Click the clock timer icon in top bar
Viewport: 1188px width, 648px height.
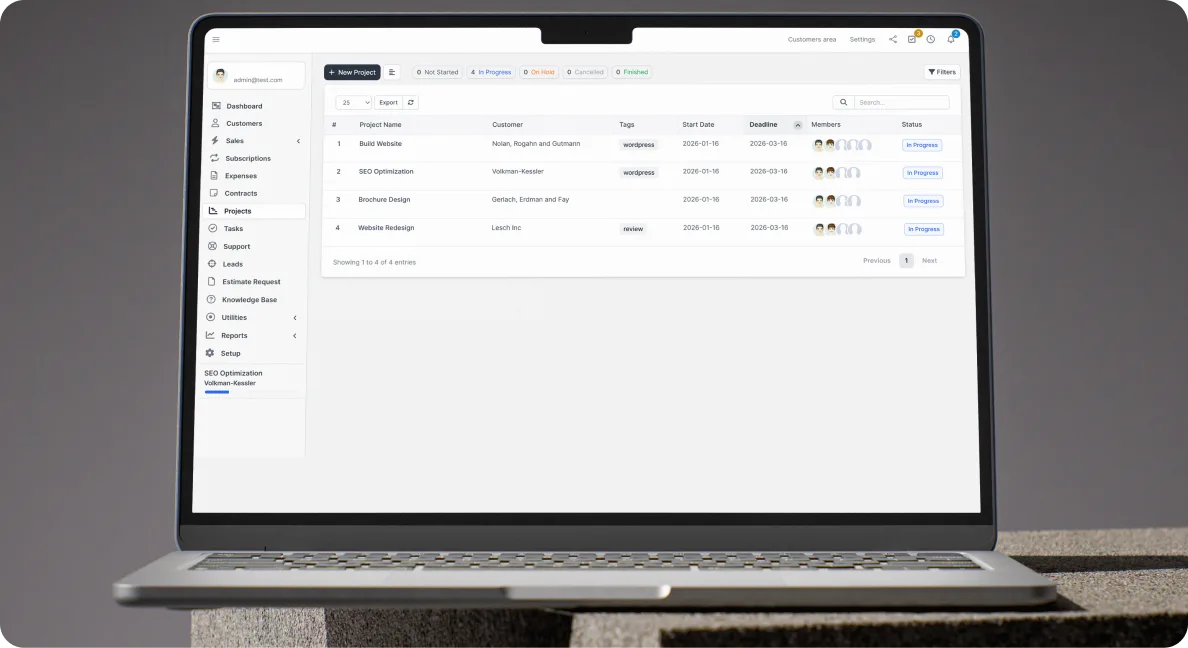pos(930,39)
